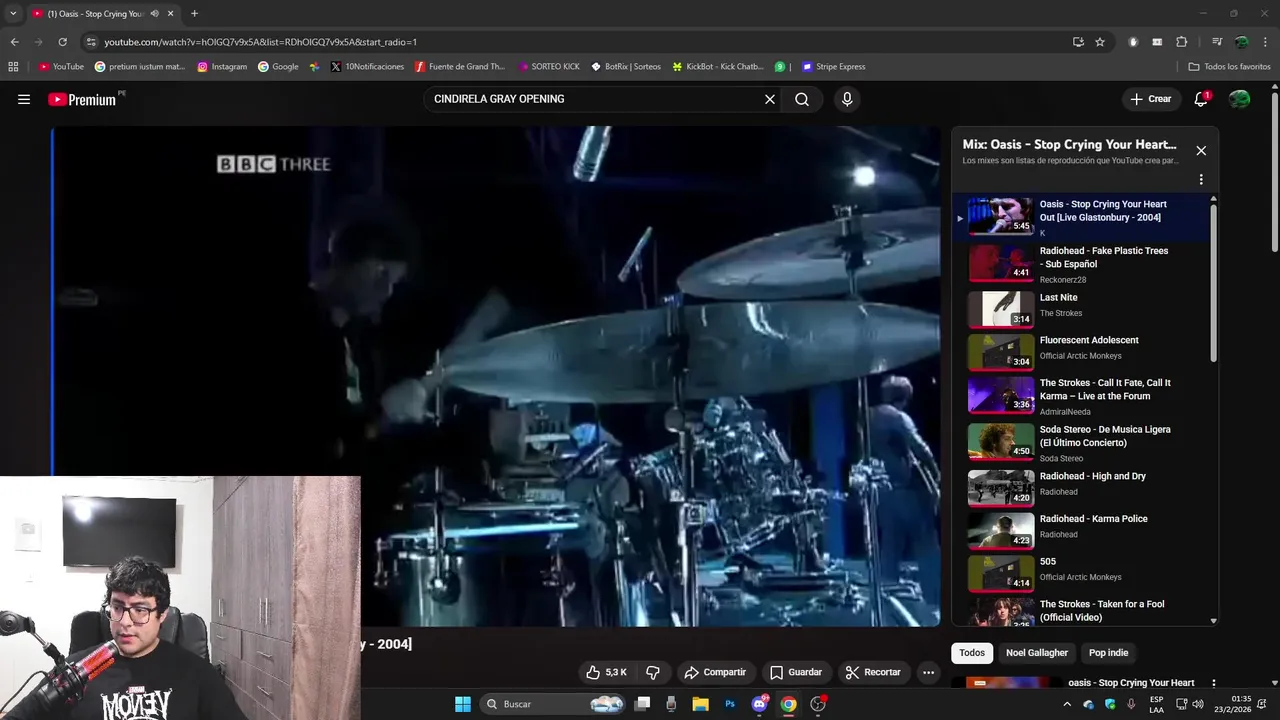Play Radiohead Karma Police
This screenshot has height=720, width=1280.
(1081, 531)
